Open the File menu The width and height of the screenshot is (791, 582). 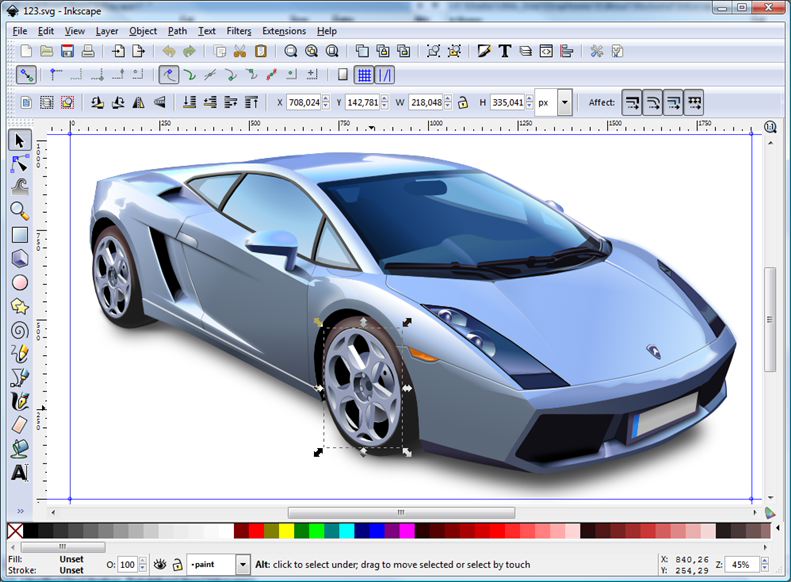pyautogui.click(x=20, y=31)
